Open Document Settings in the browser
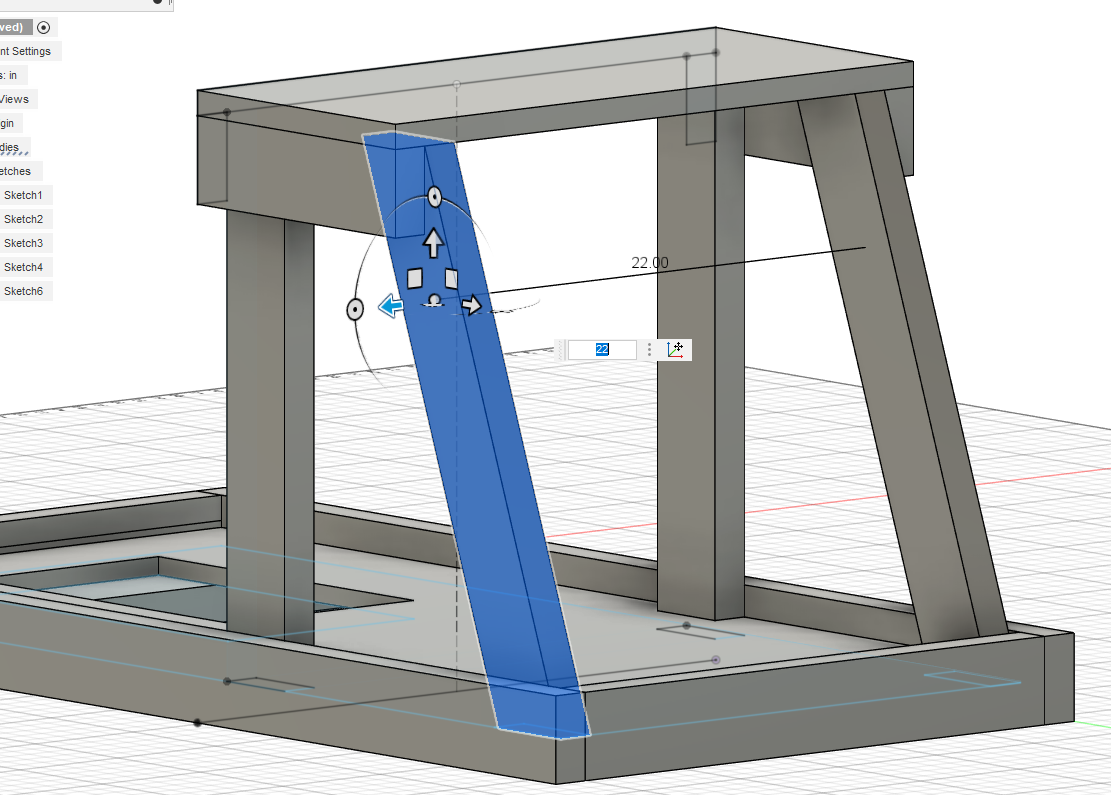Viewport: 1111px width, 795px height. click(28, 50)
